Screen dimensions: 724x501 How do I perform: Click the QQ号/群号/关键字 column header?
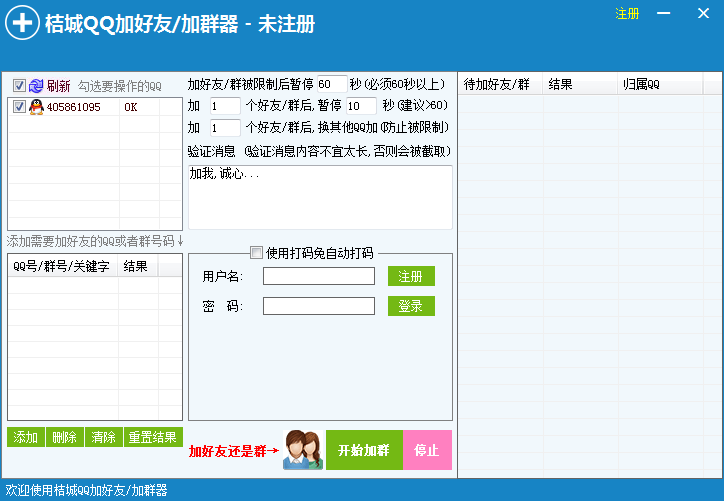[x=62, y=266]
